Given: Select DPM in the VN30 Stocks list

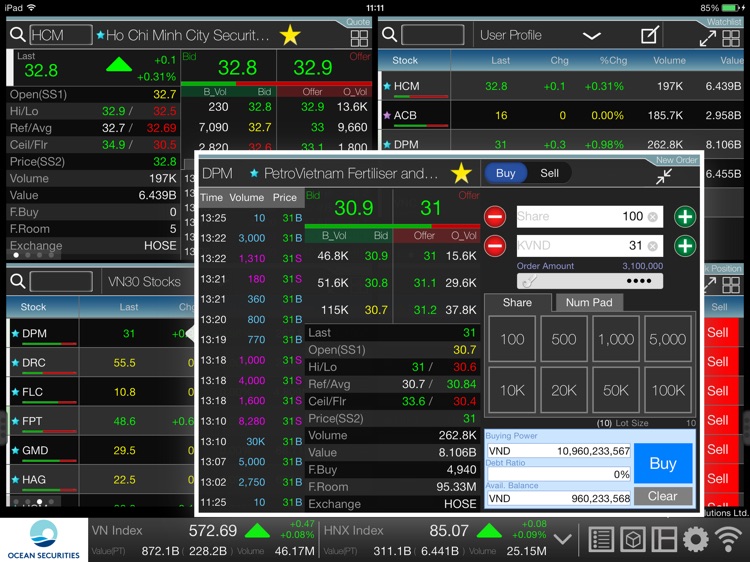Looking at the screenshot, I should click(101, 333).
